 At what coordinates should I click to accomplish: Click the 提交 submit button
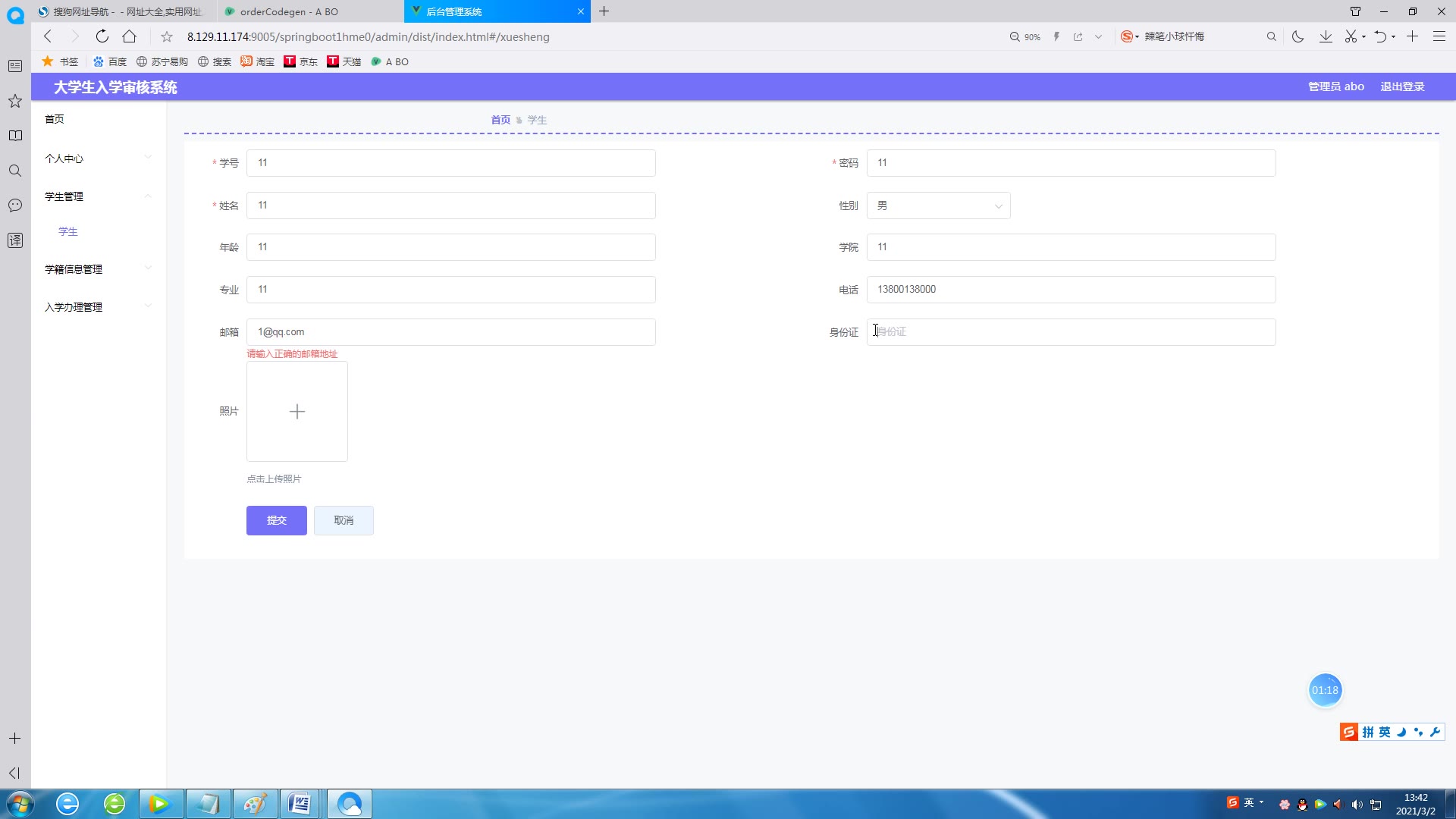click(x=276, y=520)
